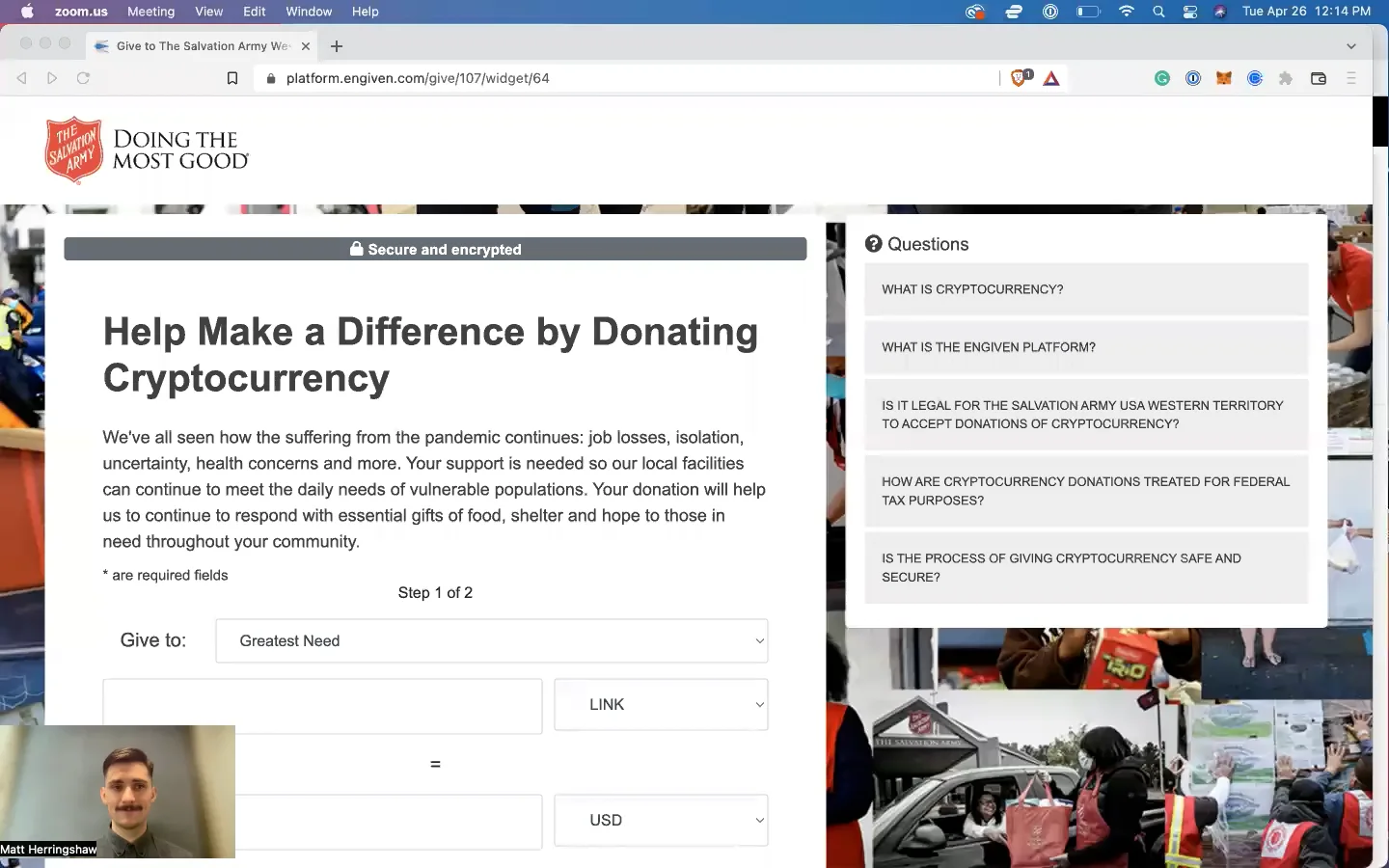1389x868 pixels.
Task: Open Control Center in menu bar
Action: point(1190,12)
